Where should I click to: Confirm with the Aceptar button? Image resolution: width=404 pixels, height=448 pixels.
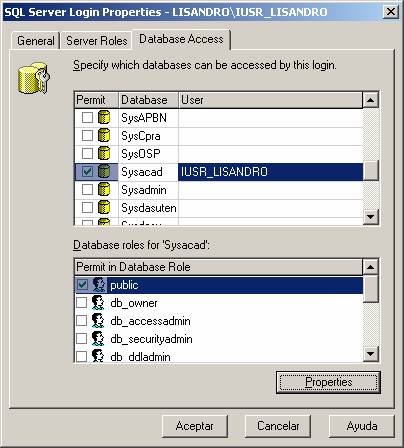click(195, 426)
